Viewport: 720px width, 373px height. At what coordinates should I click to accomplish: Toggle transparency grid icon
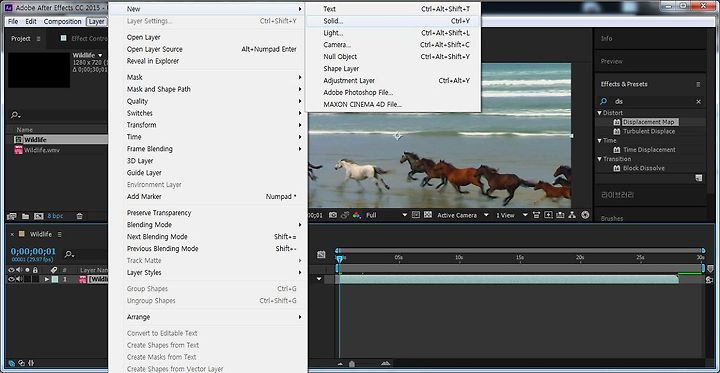pyautogui.click(x=428, y=215)
